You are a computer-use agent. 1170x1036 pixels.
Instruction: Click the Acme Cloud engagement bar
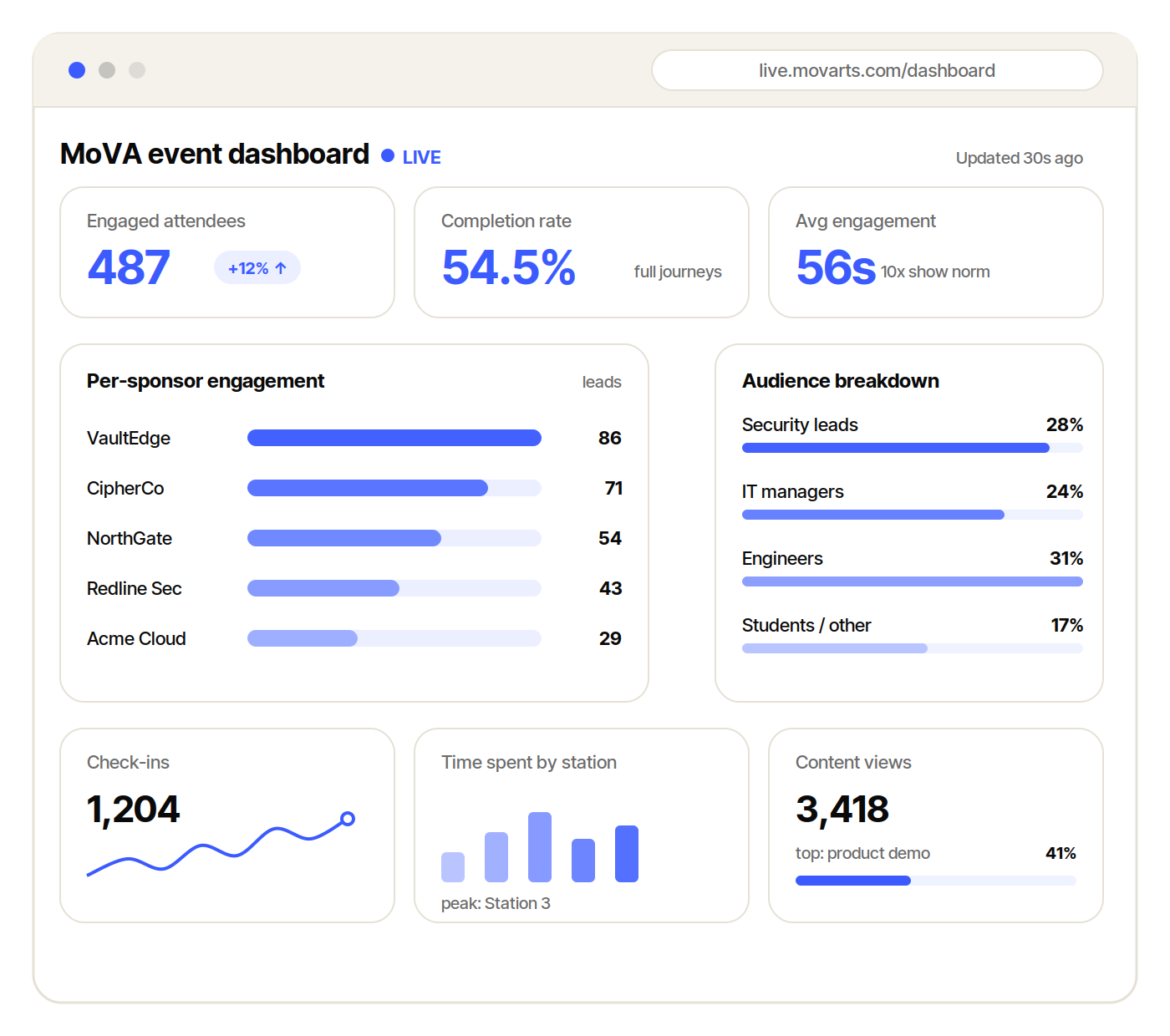point(394,638)
